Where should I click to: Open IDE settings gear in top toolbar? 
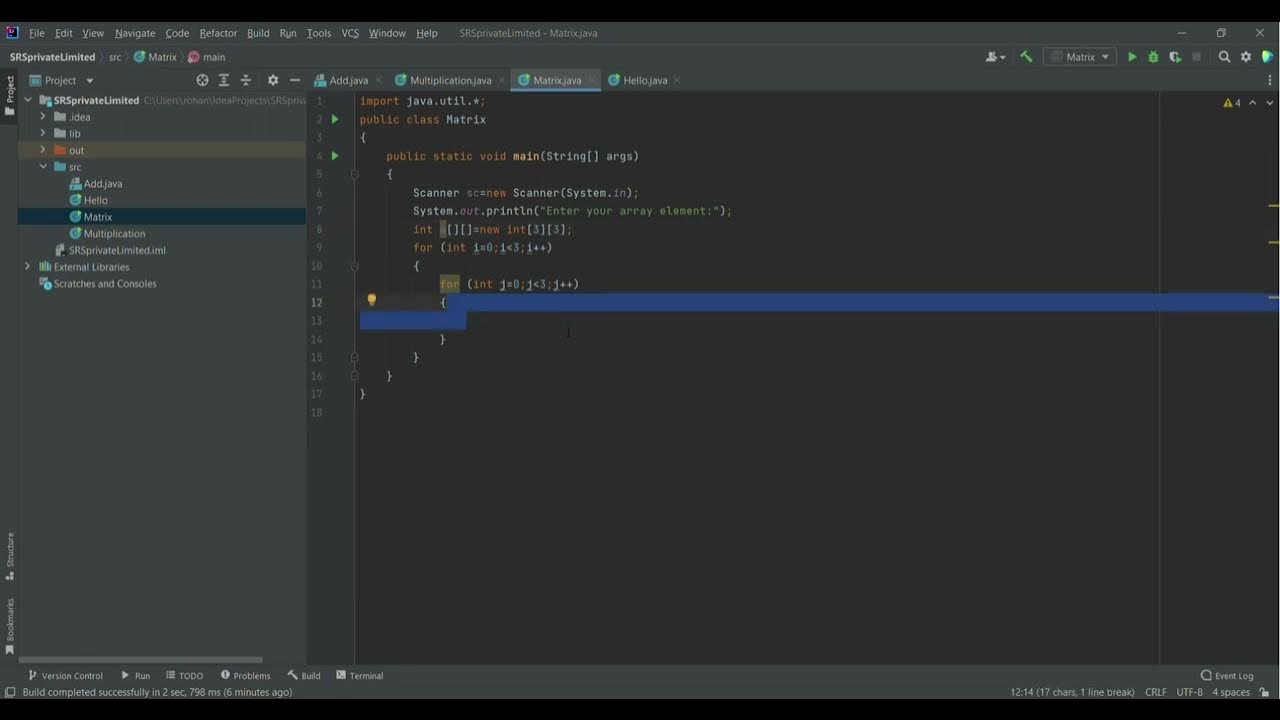click(x=1246, y=57)
